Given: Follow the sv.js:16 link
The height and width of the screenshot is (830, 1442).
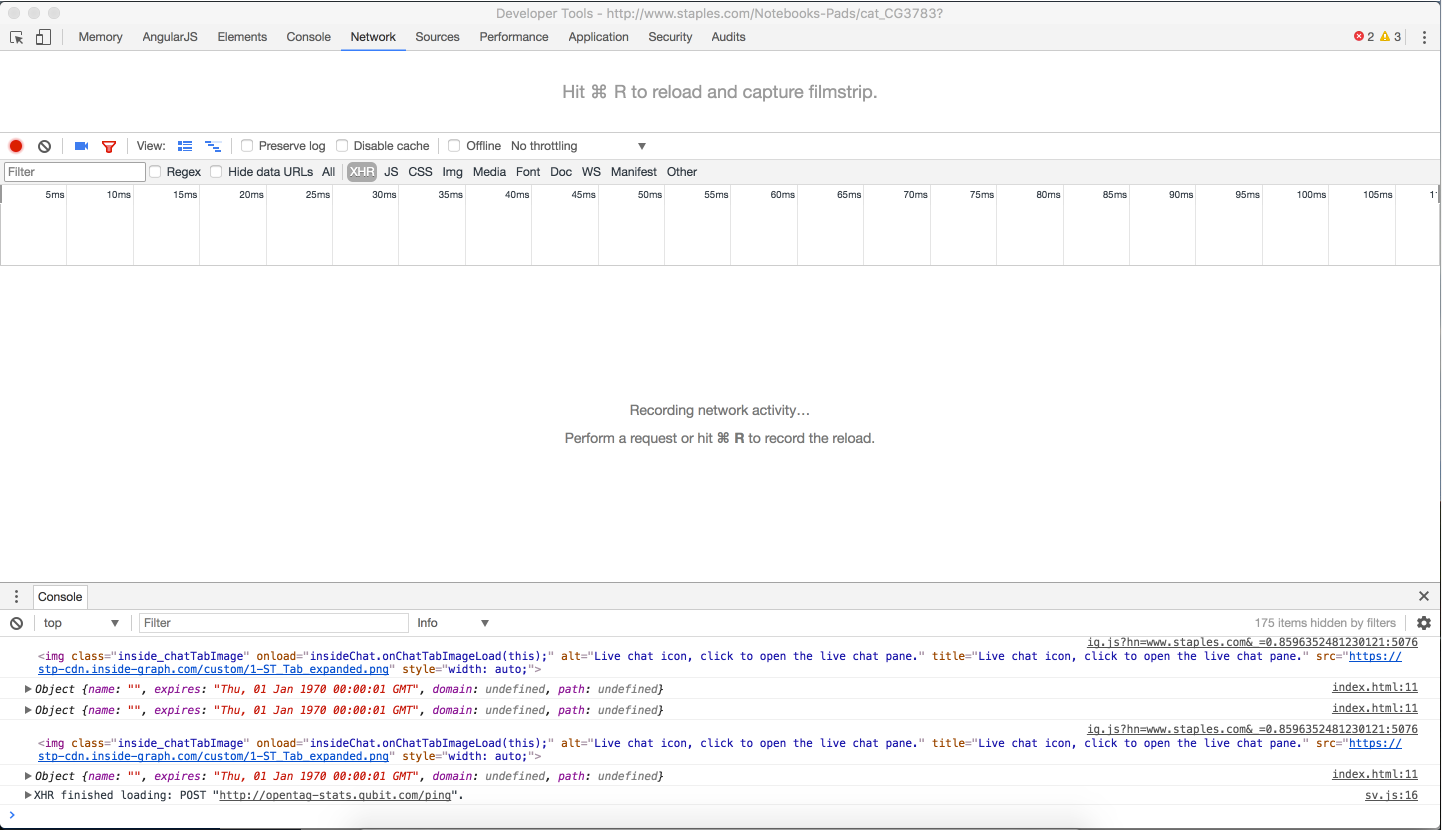Looking at the screenshot, I should coord(1391,794).
